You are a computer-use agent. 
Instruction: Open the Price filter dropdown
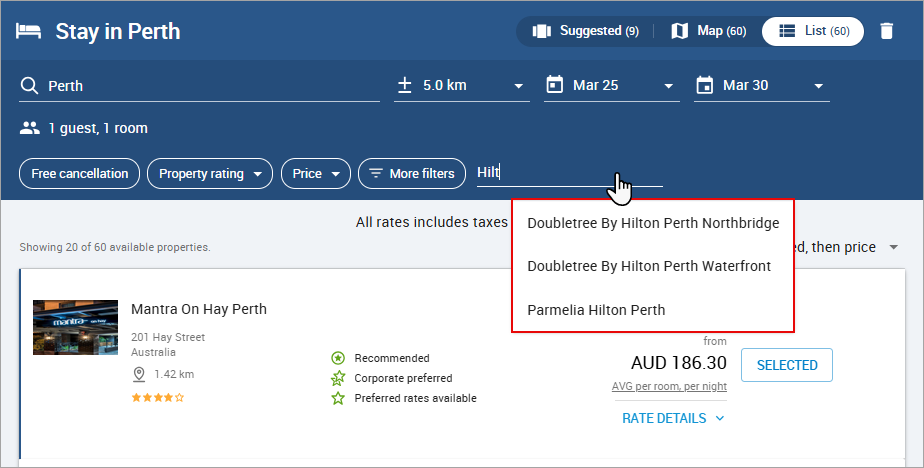pos(316,174)
